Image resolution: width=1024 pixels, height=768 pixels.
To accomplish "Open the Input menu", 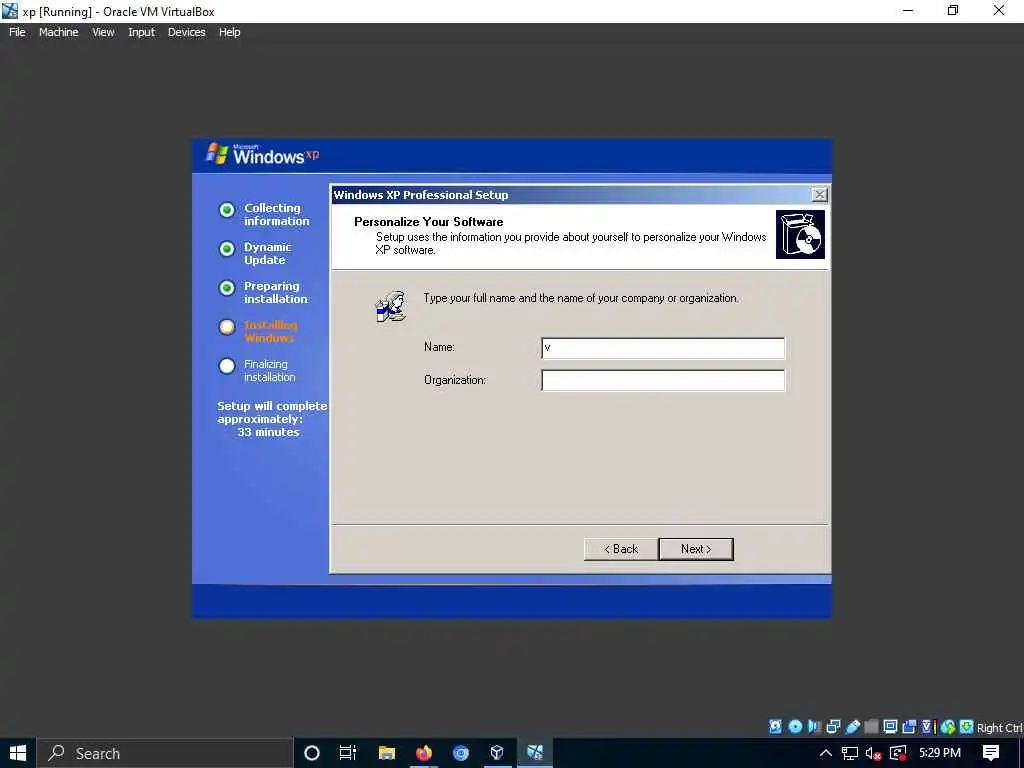I will [x=141, y=32].
